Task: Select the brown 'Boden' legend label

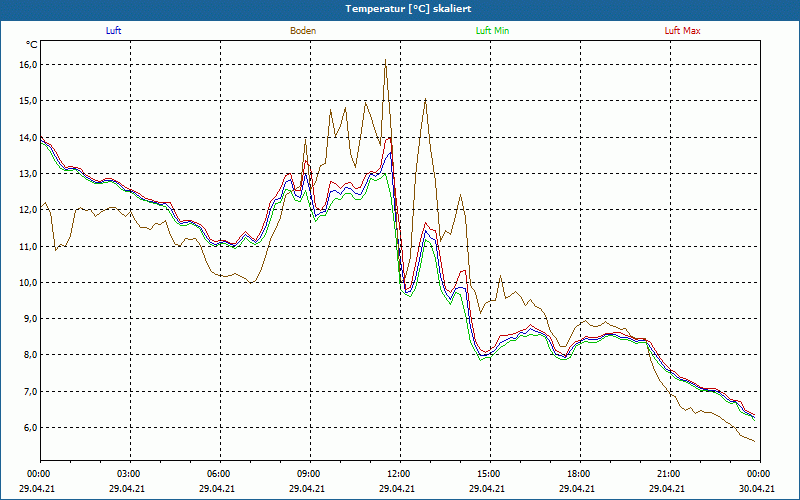Action: click(x=303, y=31)
